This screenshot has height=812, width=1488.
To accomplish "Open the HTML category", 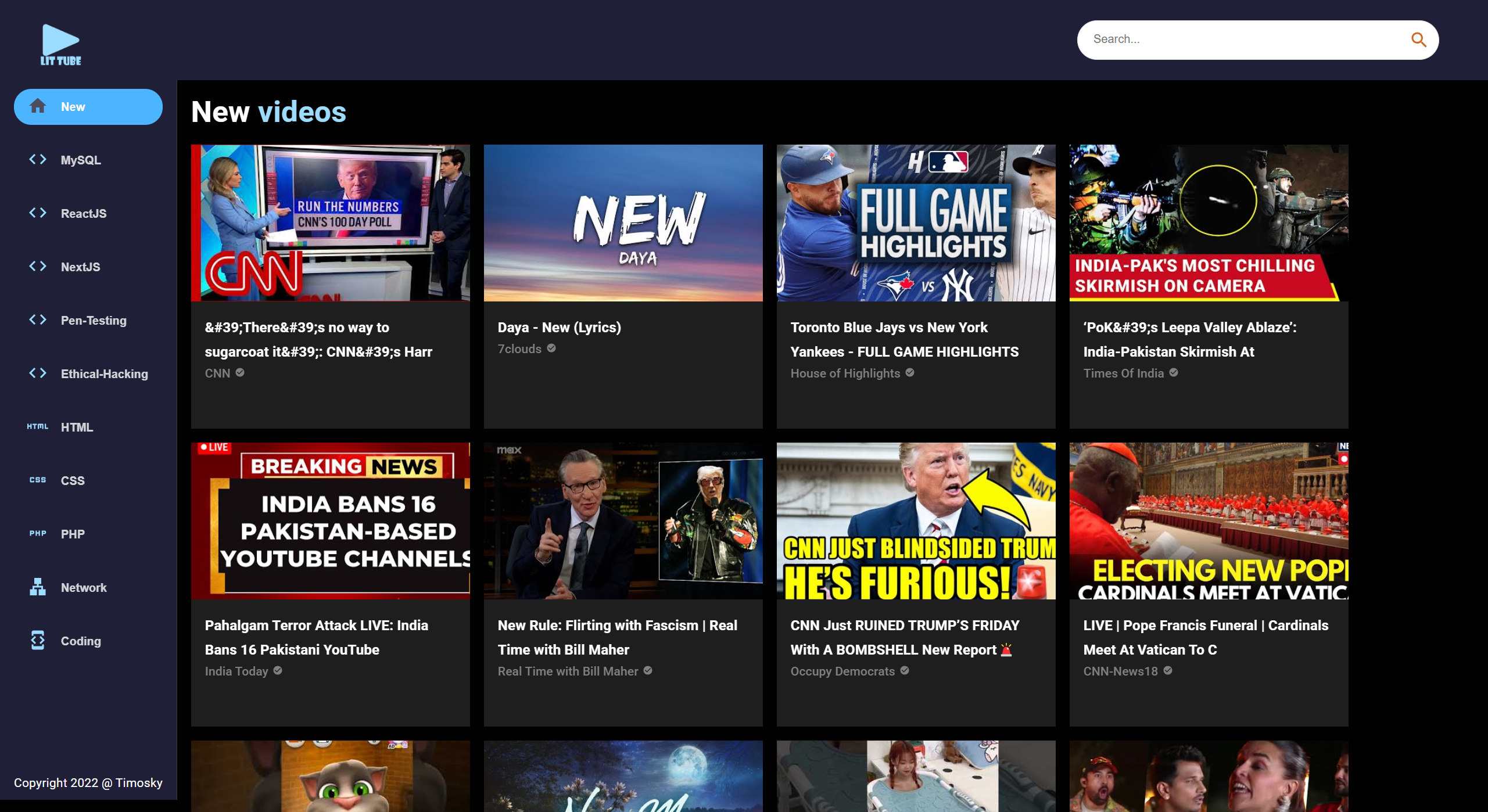I will 88,427.
